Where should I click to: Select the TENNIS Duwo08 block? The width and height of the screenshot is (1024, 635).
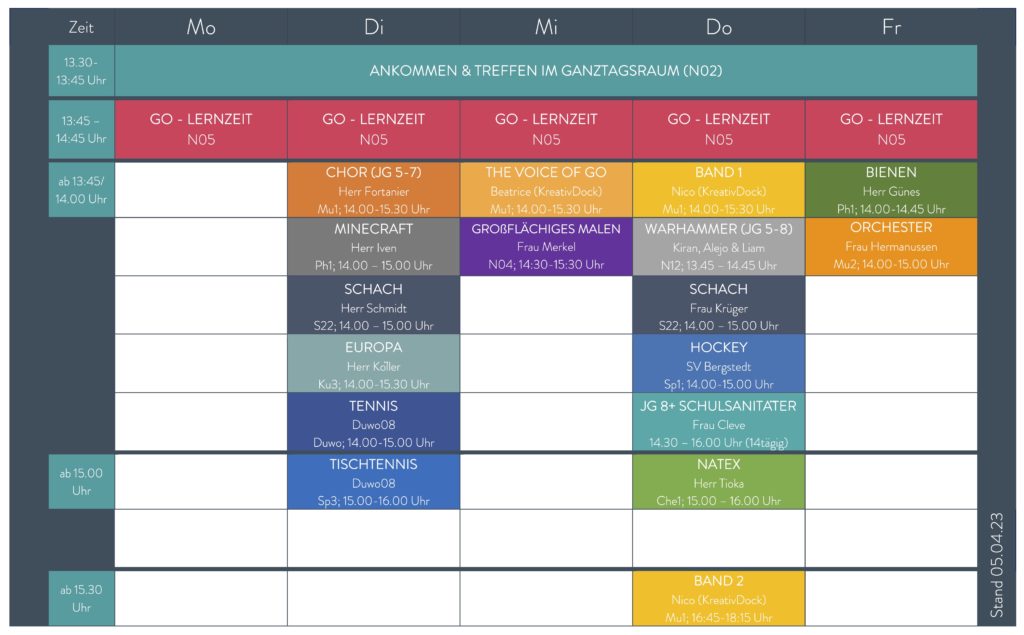pos(374,422)
